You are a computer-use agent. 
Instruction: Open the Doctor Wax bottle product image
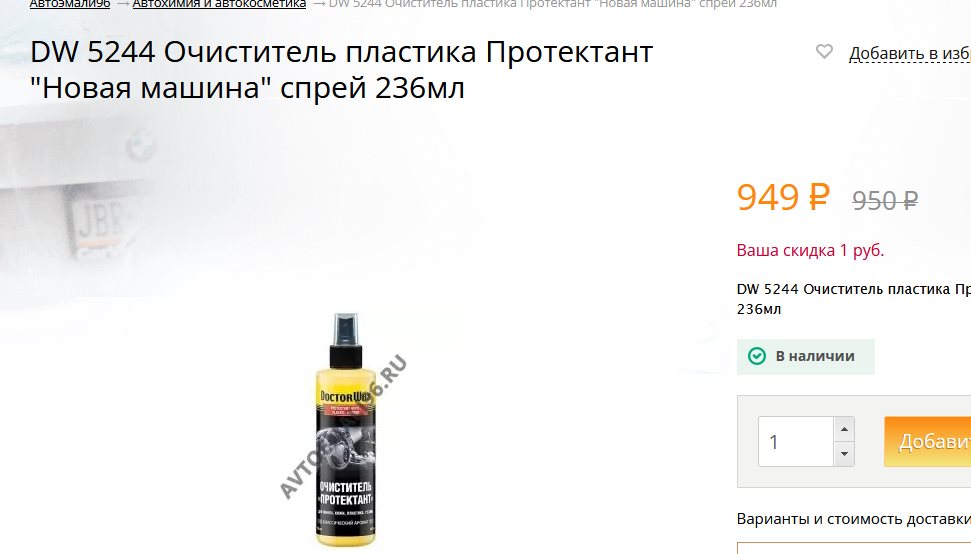(346, 430)
